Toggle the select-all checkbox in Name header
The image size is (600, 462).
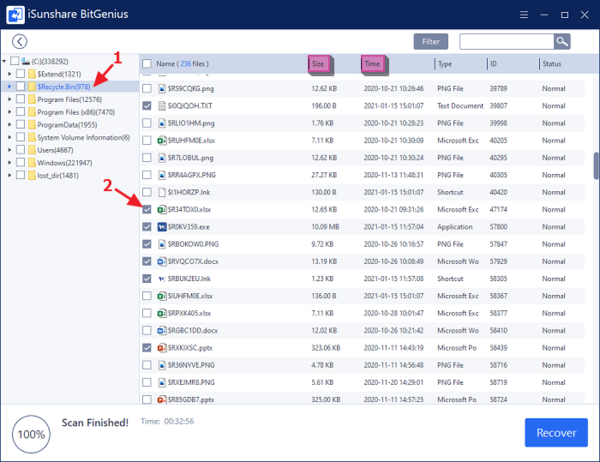click(147, 64)
